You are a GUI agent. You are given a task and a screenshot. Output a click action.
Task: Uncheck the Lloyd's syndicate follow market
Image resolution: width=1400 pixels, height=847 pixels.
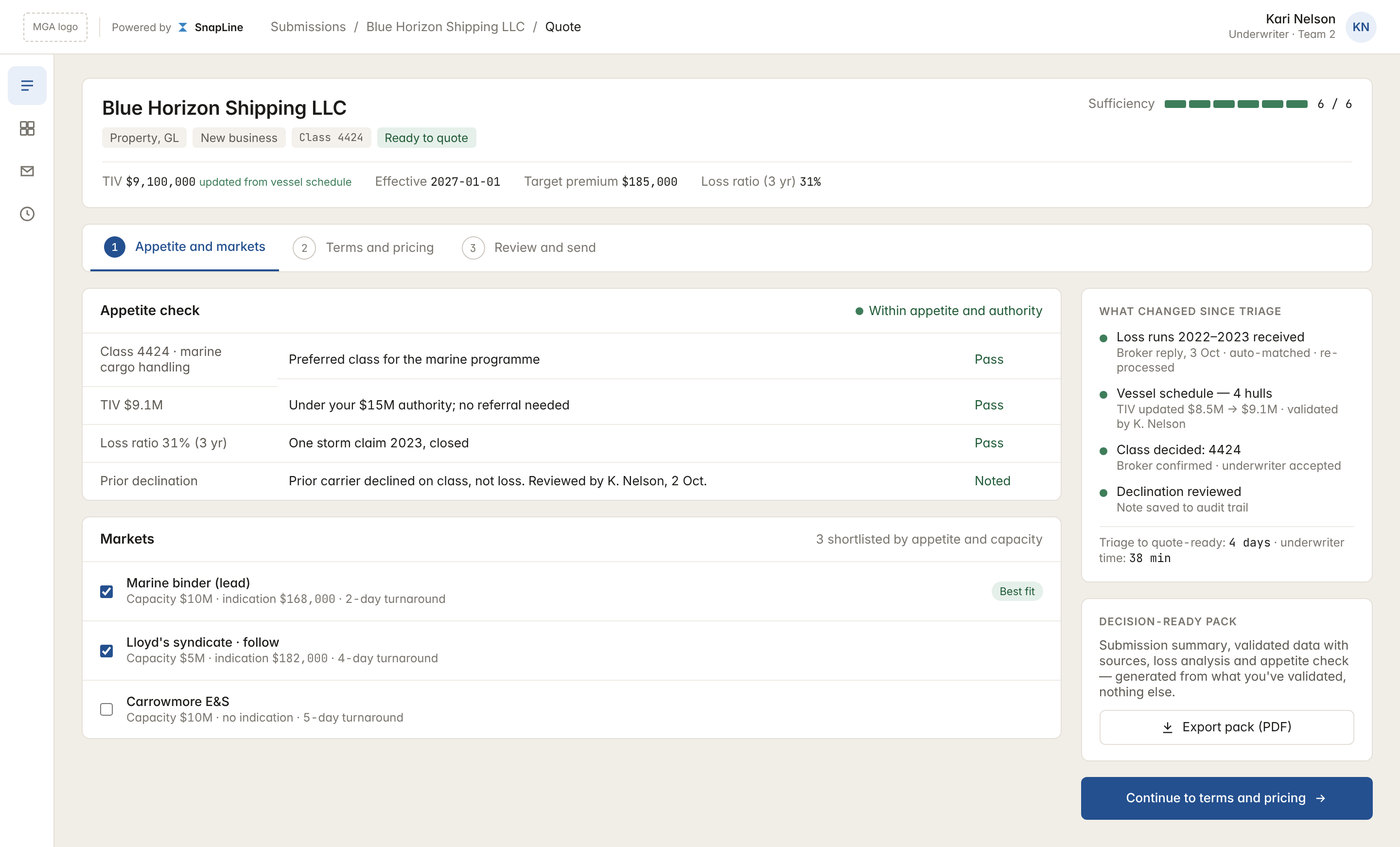(107, 650)
